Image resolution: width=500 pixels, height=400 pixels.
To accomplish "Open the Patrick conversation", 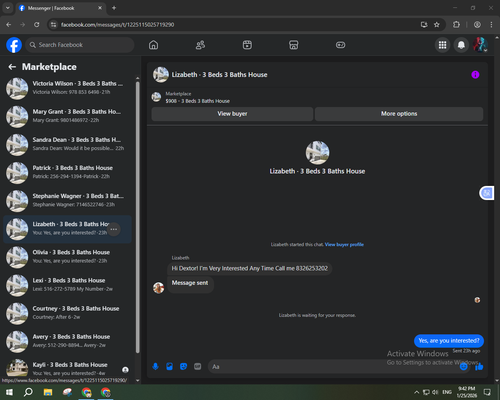I will click(67, 173).
